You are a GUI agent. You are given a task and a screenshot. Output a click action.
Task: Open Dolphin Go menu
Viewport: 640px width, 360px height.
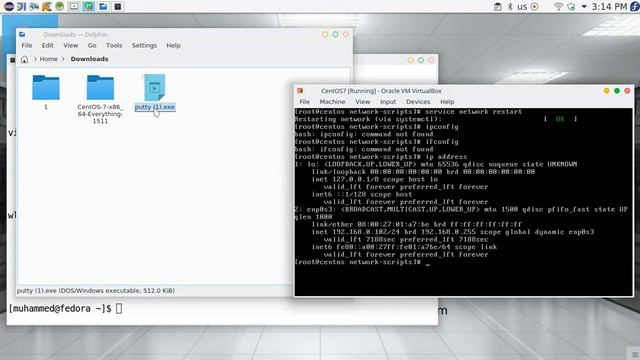92,45
